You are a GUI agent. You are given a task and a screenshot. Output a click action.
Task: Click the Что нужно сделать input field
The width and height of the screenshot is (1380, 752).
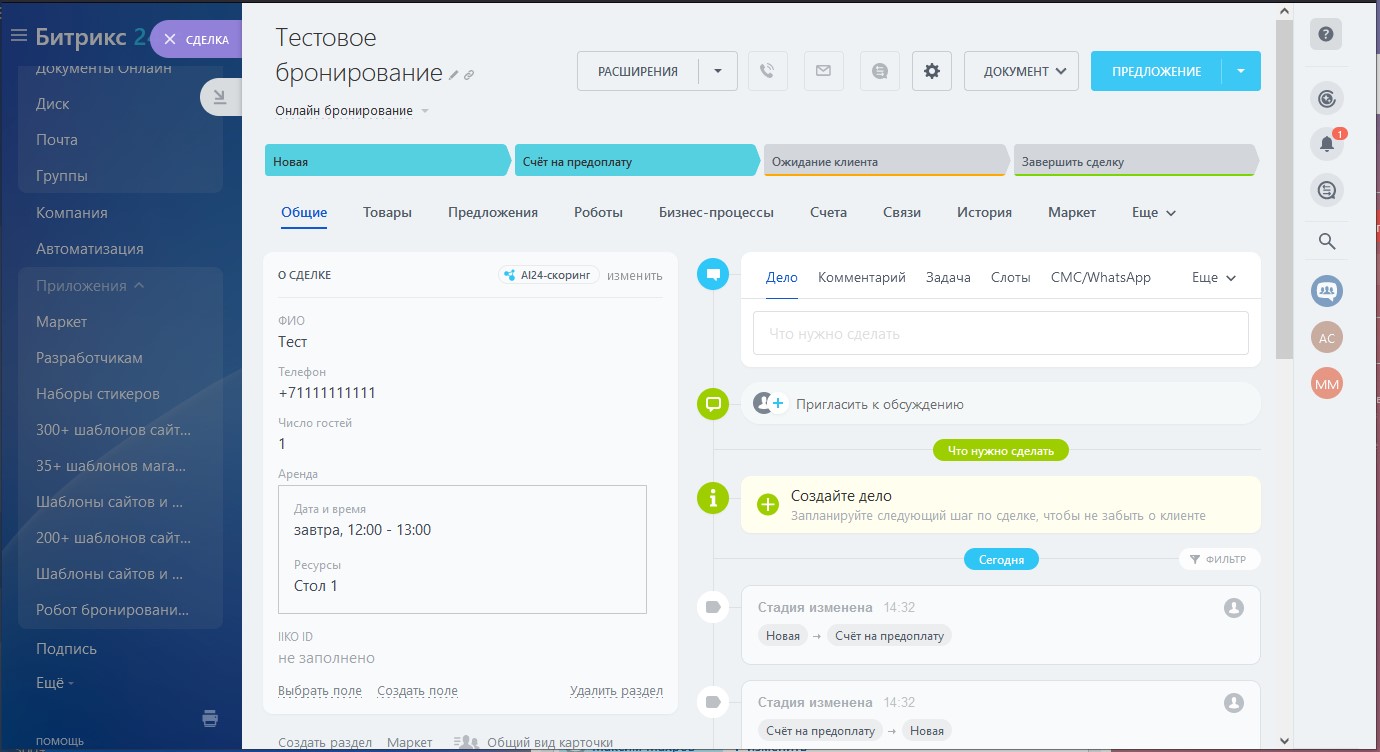tap(1000, 334)
